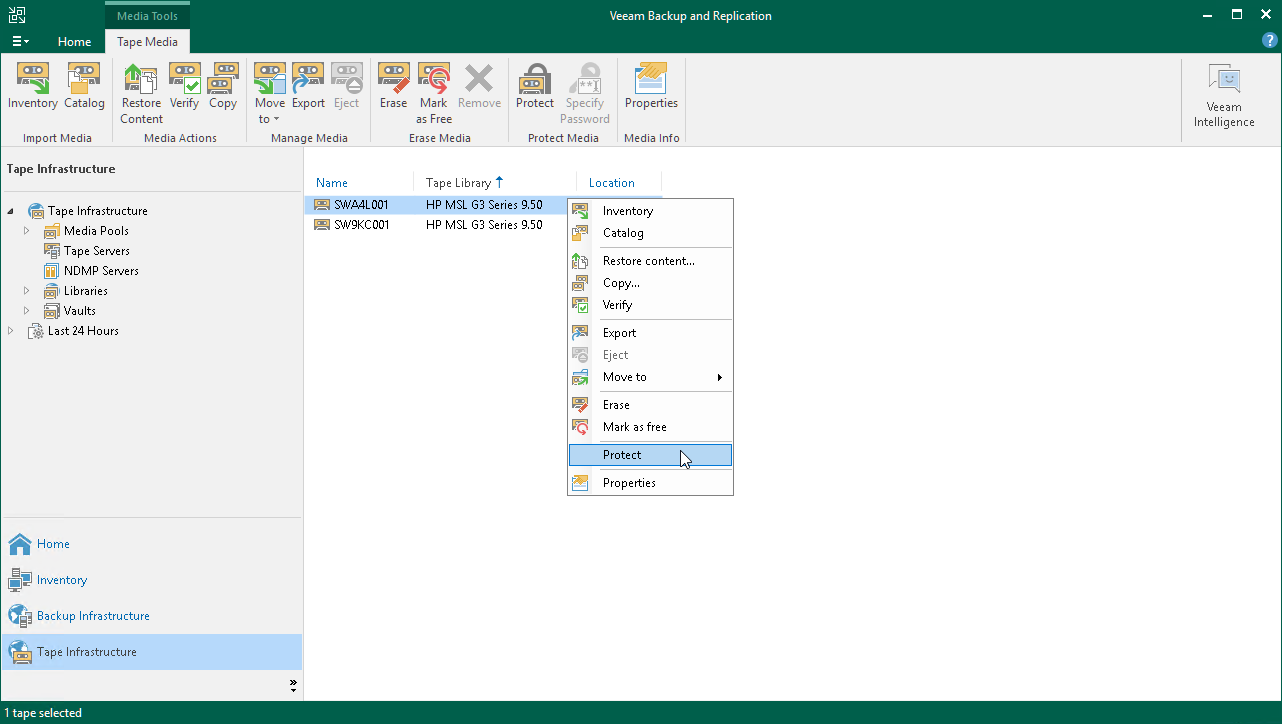Run the Verify ribbon action
This screenshot has width=1282, height=724.
click(184, 86)
